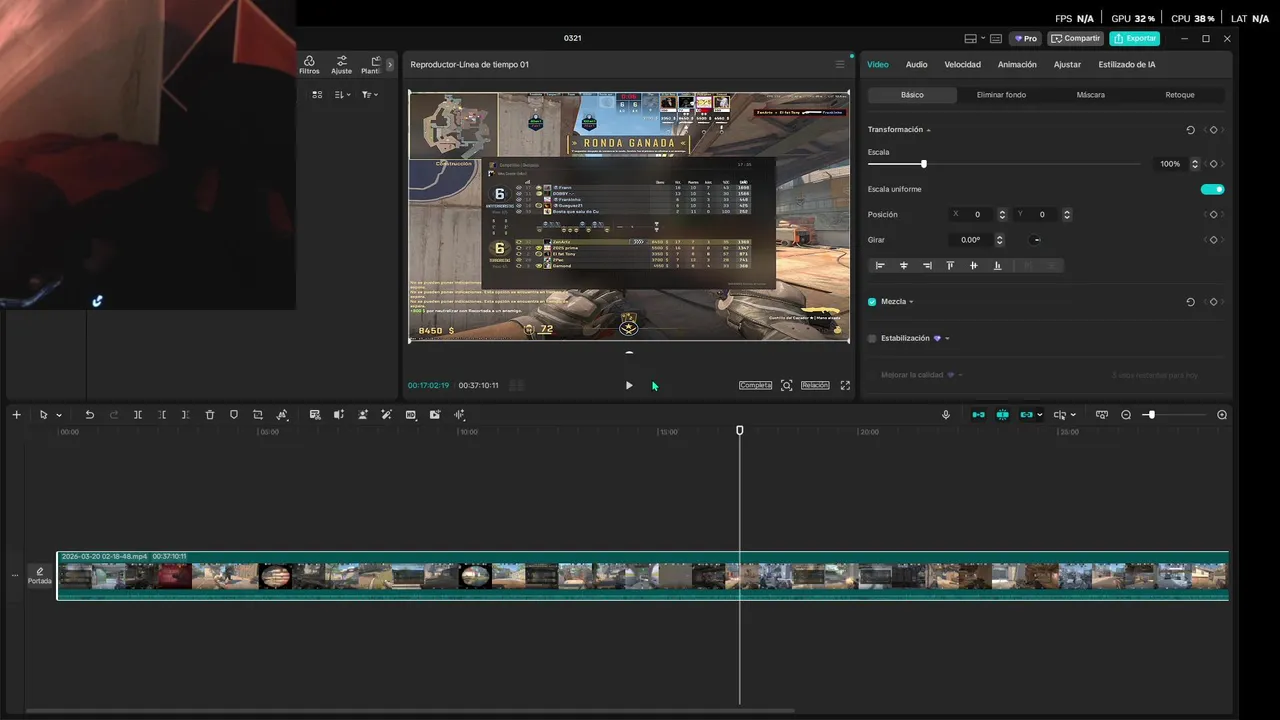Switch to the Audio tab
The height and width of the screenshot is (720, 1280).
click(x=916, y=65)
